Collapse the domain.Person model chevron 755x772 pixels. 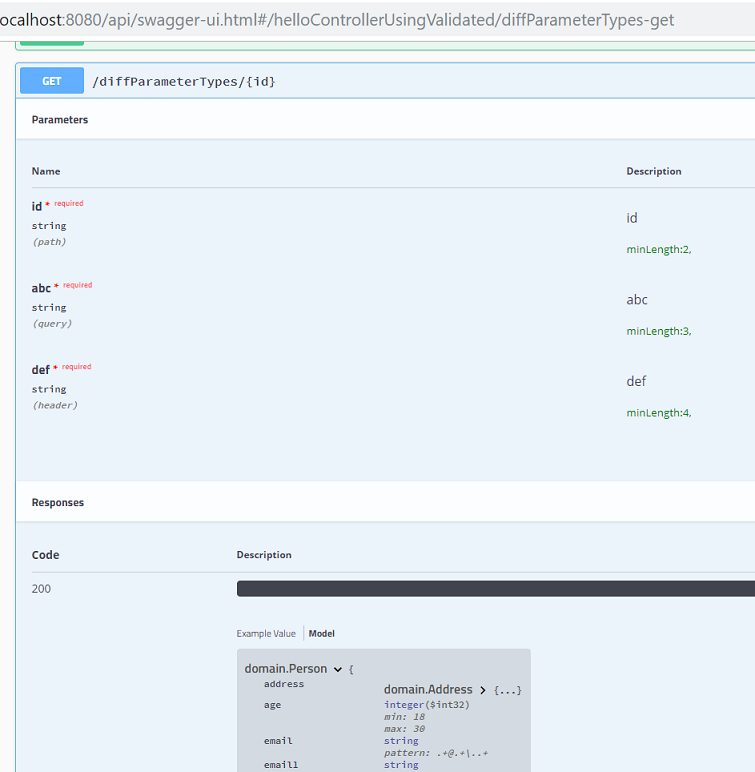338,669
